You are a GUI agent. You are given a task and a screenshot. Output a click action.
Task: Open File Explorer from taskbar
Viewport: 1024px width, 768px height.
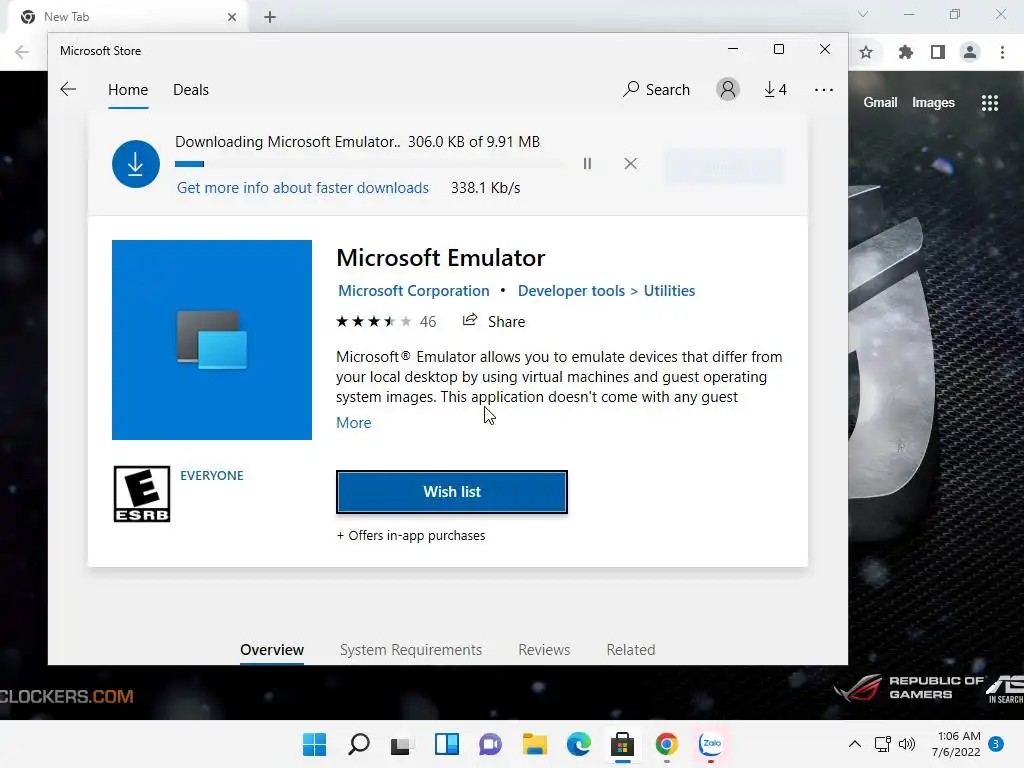coord(535,744)
